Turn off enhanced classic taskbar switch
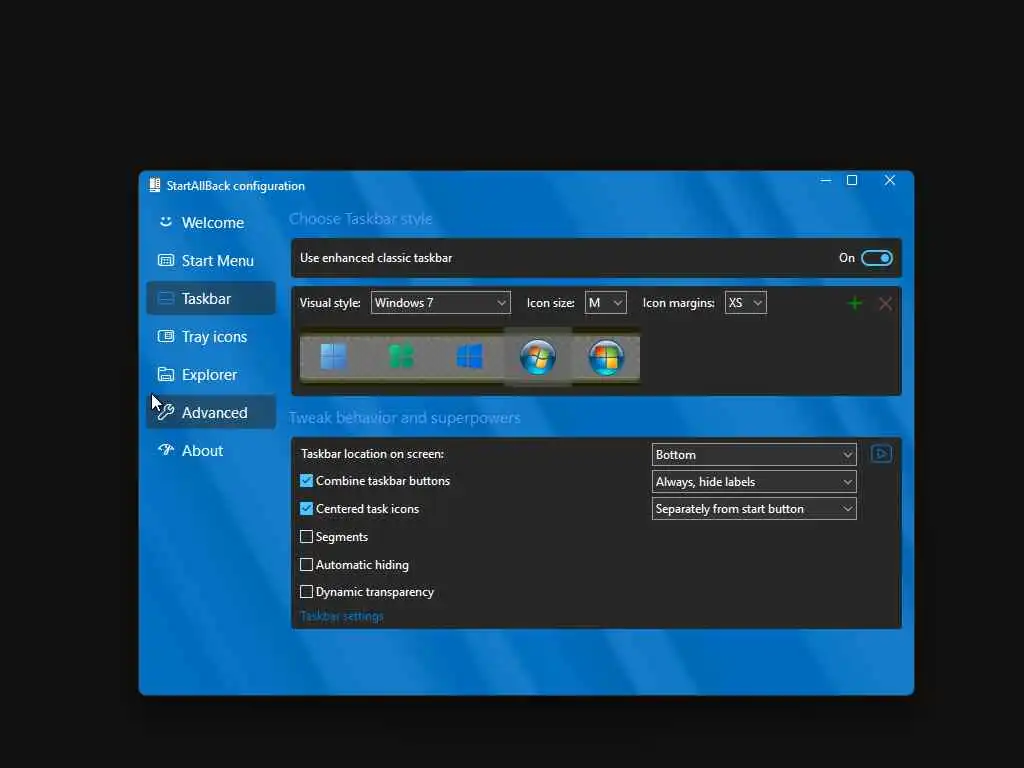The image size is (1024, 768). click(876, 258)
